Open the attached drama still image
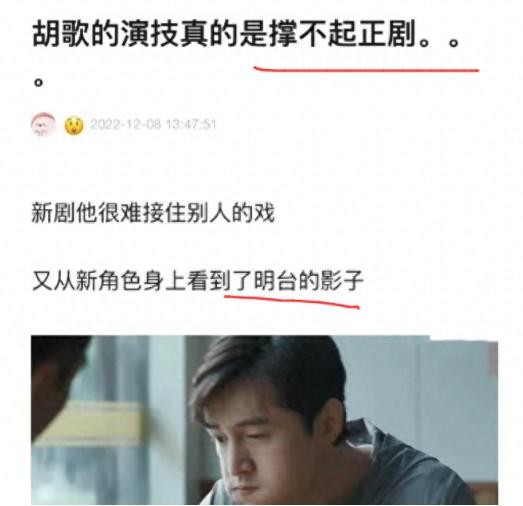523x506 pixels. point(264,420)
